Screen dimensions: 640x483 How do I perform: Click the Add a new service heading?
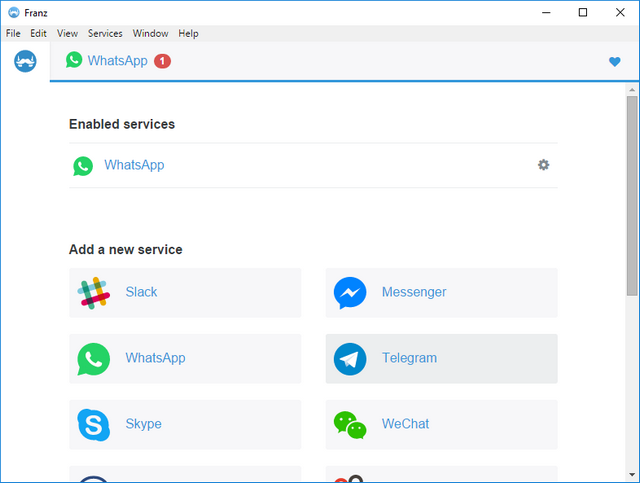click(x=125, y=249)
